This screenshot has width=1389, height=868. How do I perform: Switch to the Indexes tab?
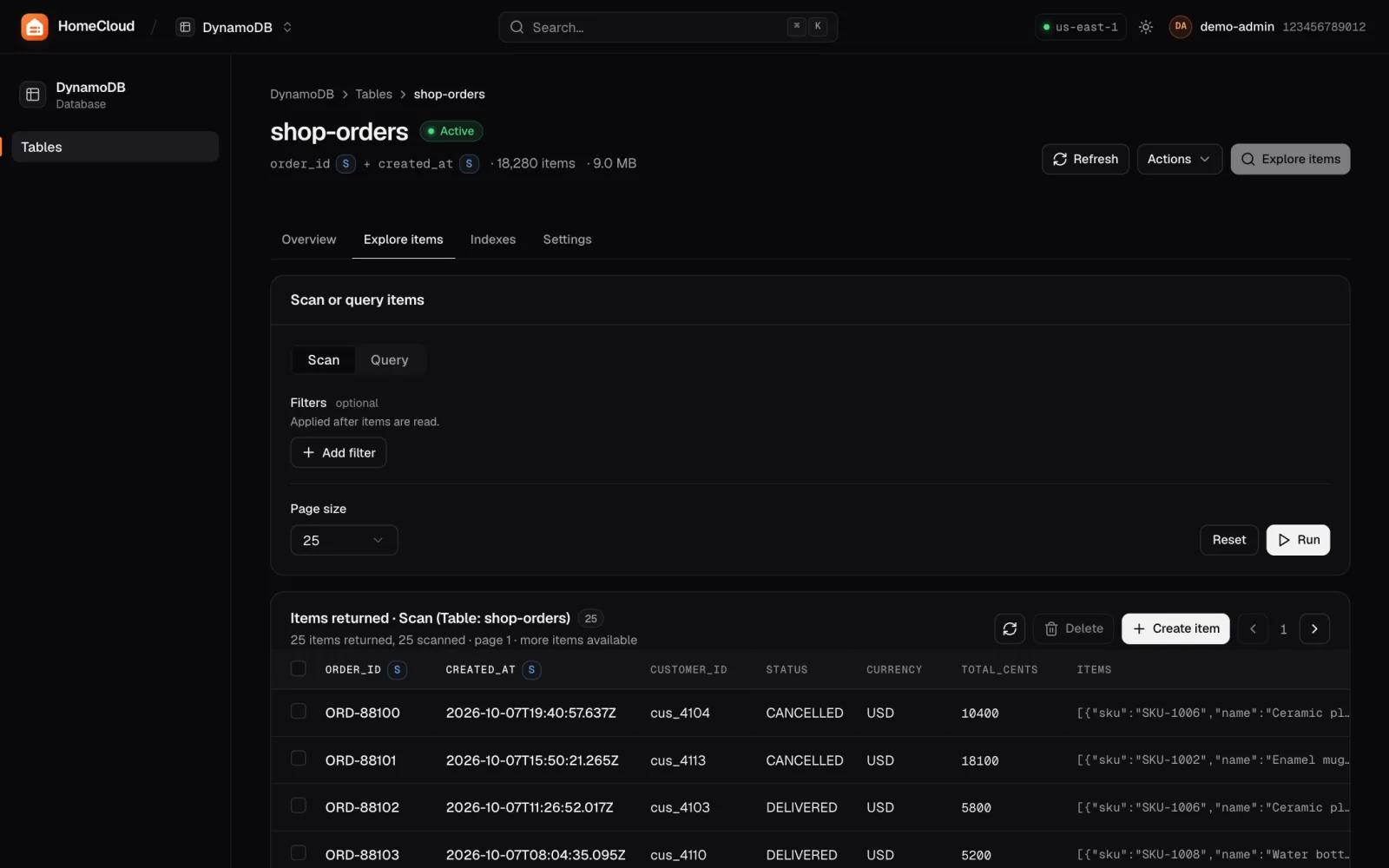[493, 240]
